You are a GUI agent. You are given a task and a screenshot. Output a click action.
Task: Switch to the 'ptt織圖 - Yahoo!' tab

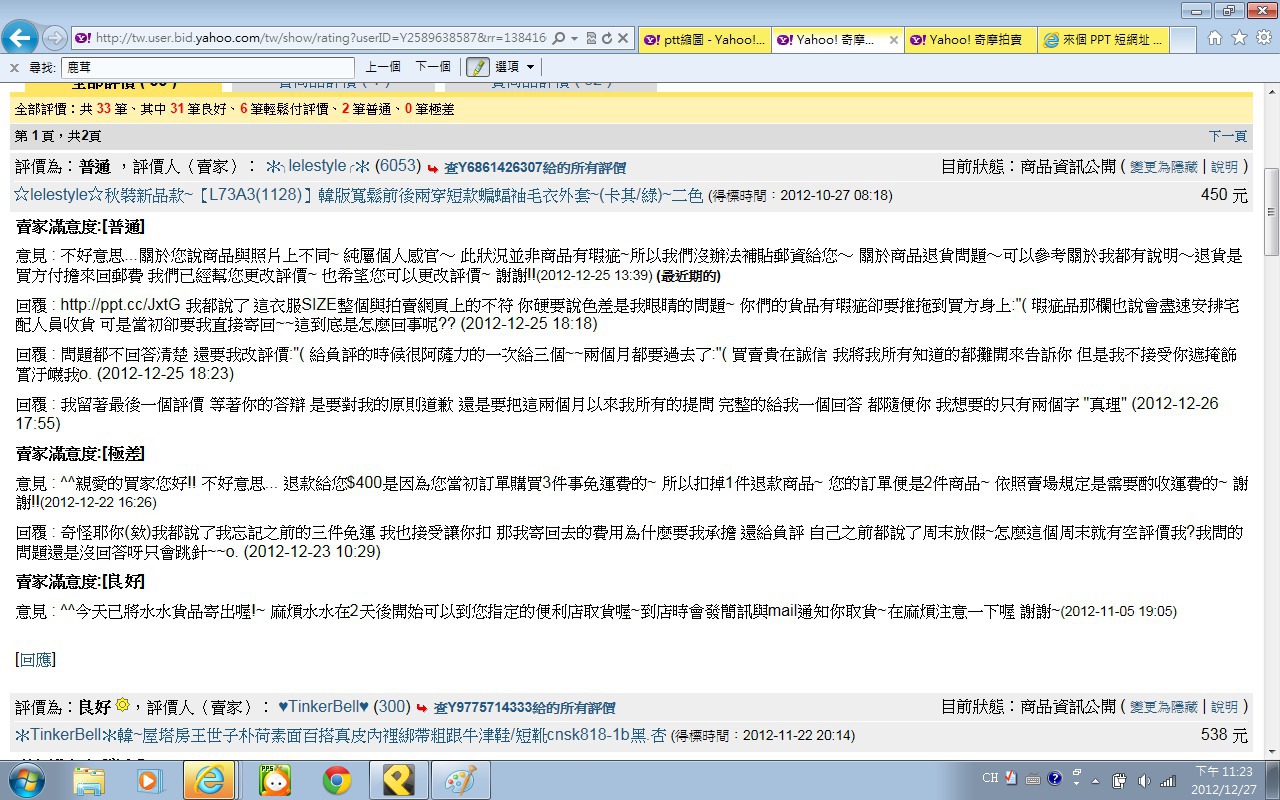[x=704, y=40]
